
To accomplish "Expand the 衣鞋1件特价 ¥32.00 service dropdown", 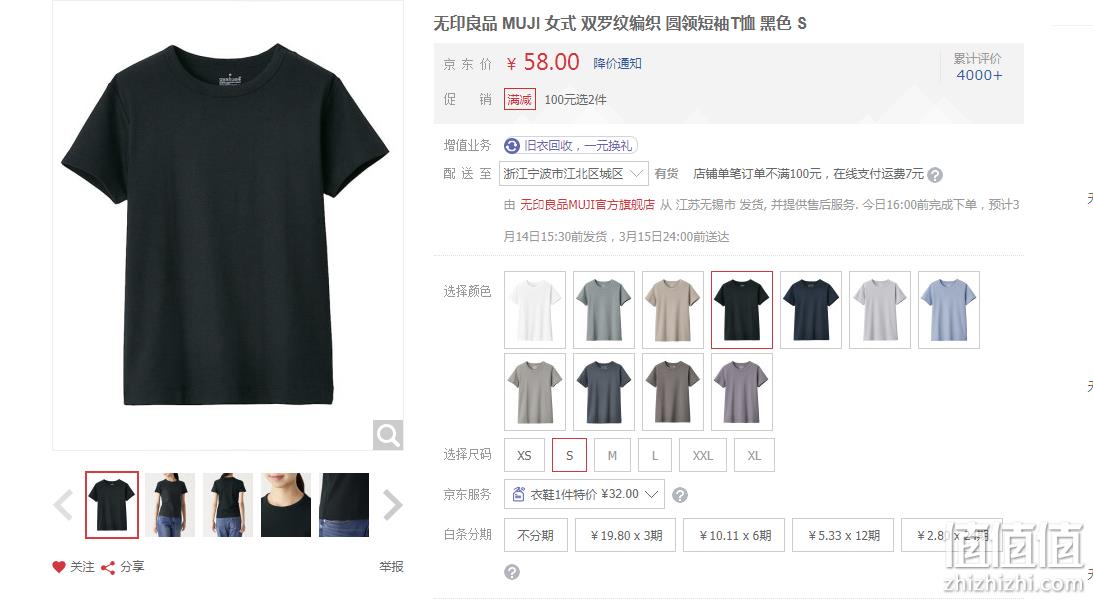I will click(584, 494).
